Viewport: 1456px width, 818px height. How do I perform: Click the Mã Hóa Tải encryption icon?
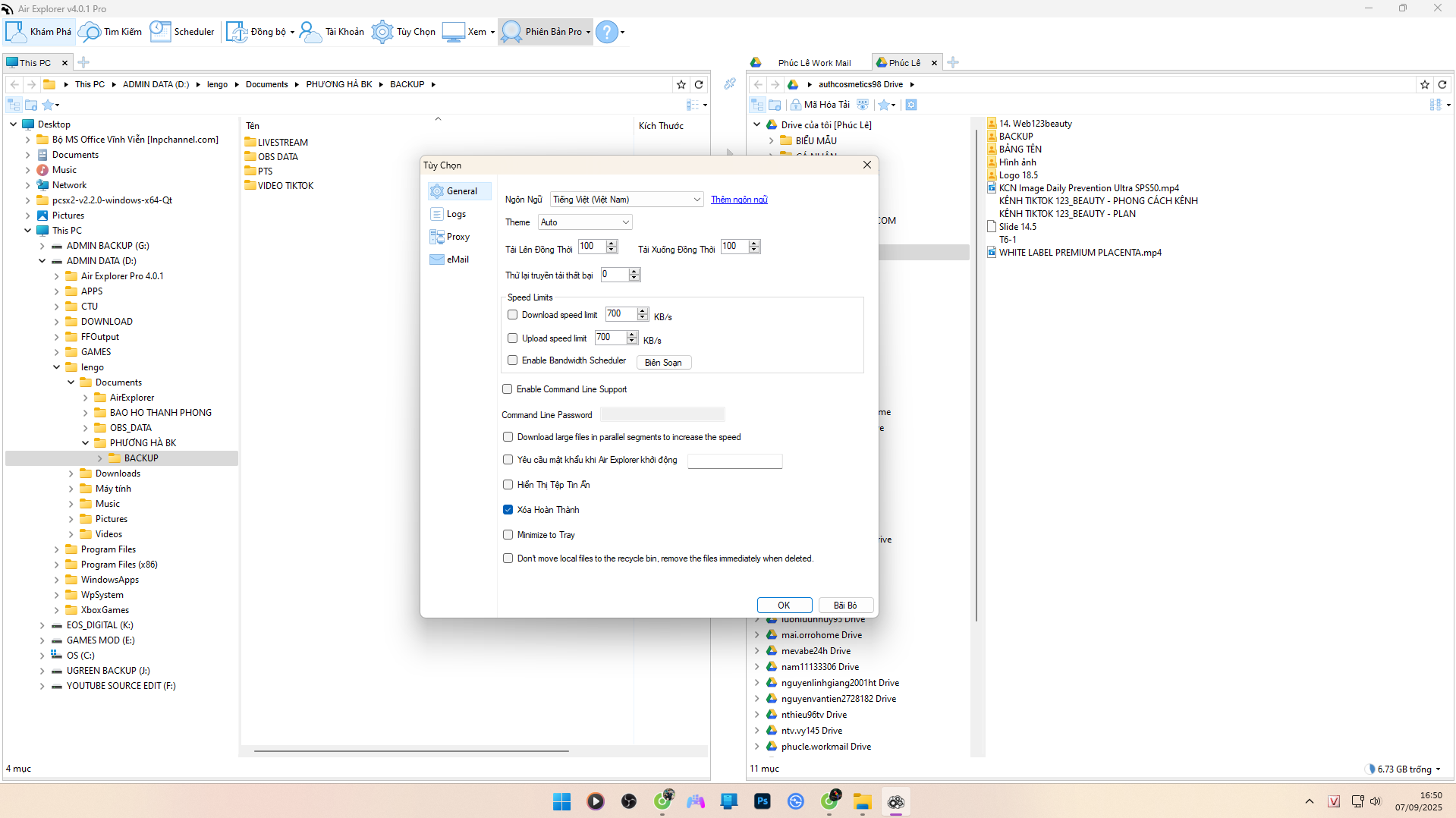pos(795,105)
